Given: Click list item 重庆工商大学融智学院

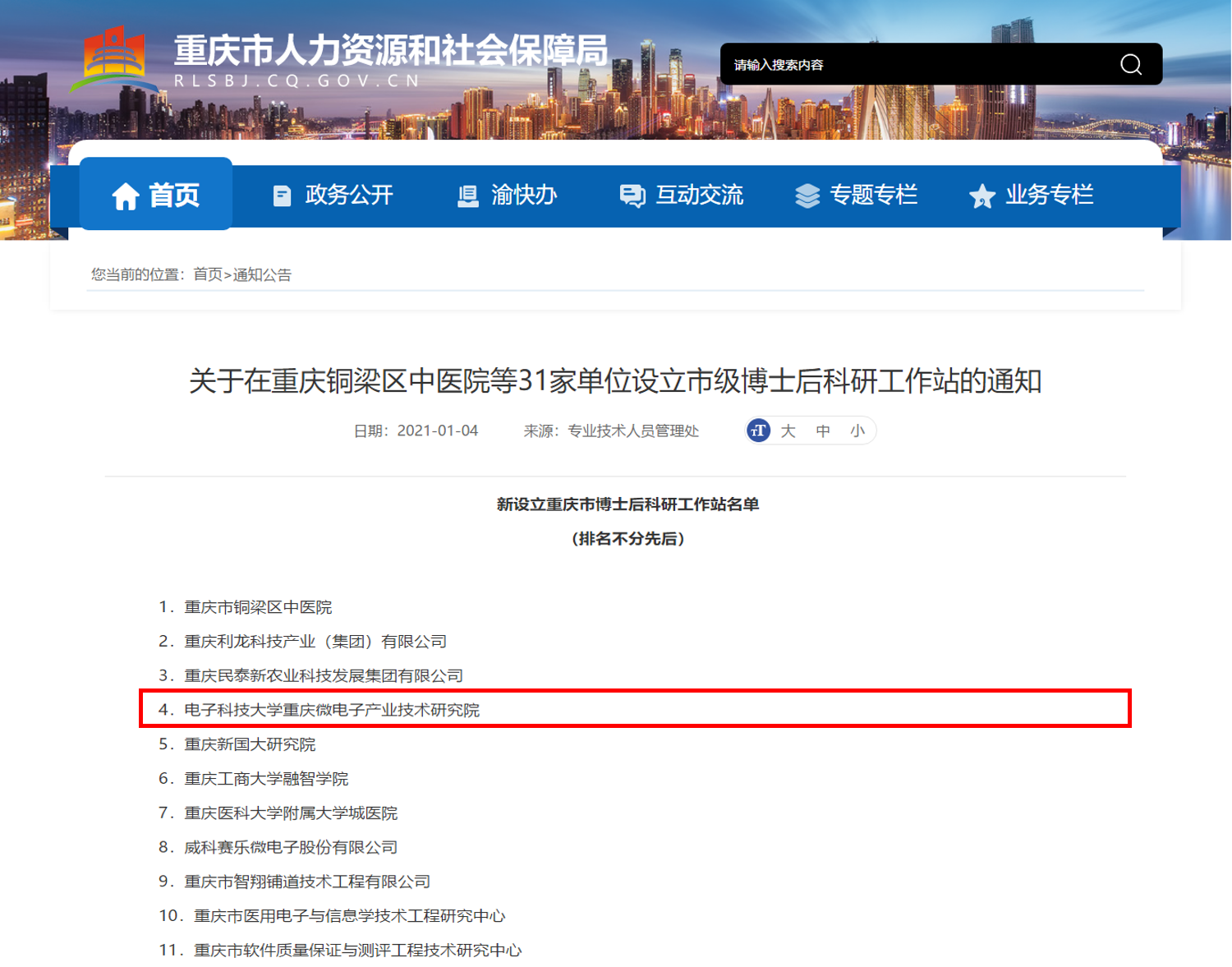Looking at the screenshot, I should tap(266, 779).
